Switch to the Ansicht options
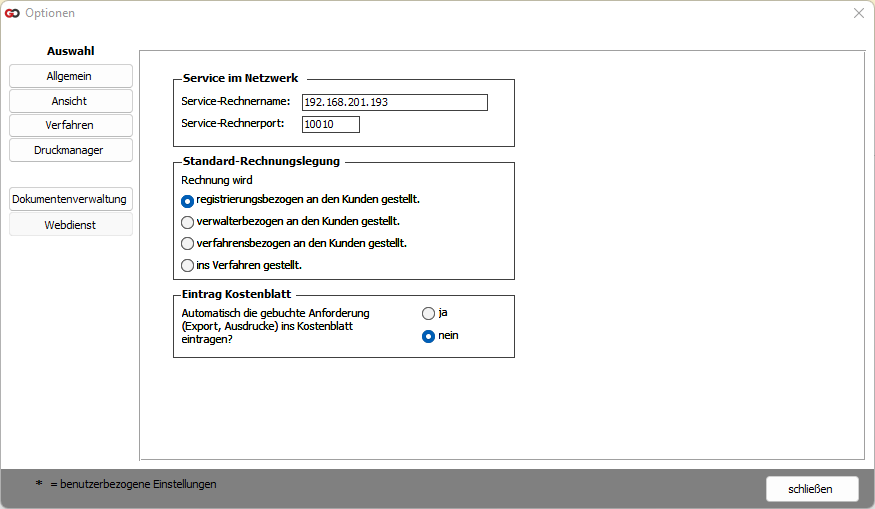Viewport: 875px width, 509px height. pyautogui.click(x=70, y=101)
